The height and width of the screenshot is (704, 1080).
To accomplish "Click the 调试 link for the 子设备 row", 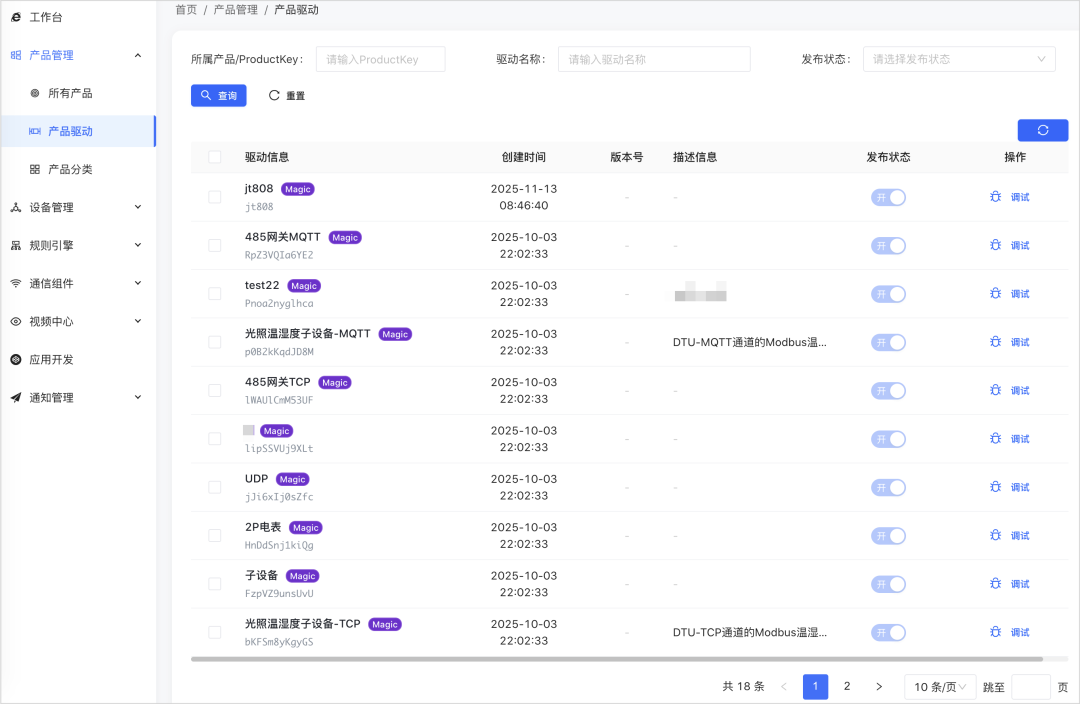I will tap(1020, 584).
